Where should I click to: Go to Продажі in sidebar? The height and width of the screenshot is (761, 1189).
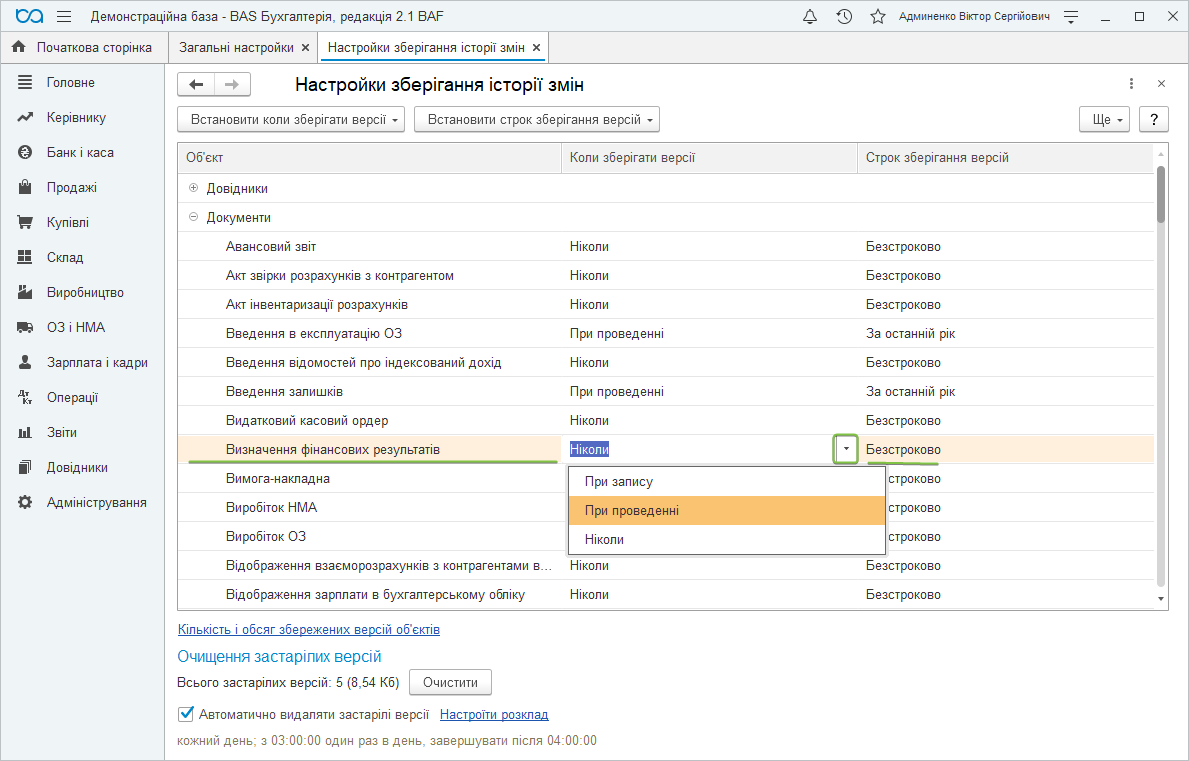[x=71, y=188]
